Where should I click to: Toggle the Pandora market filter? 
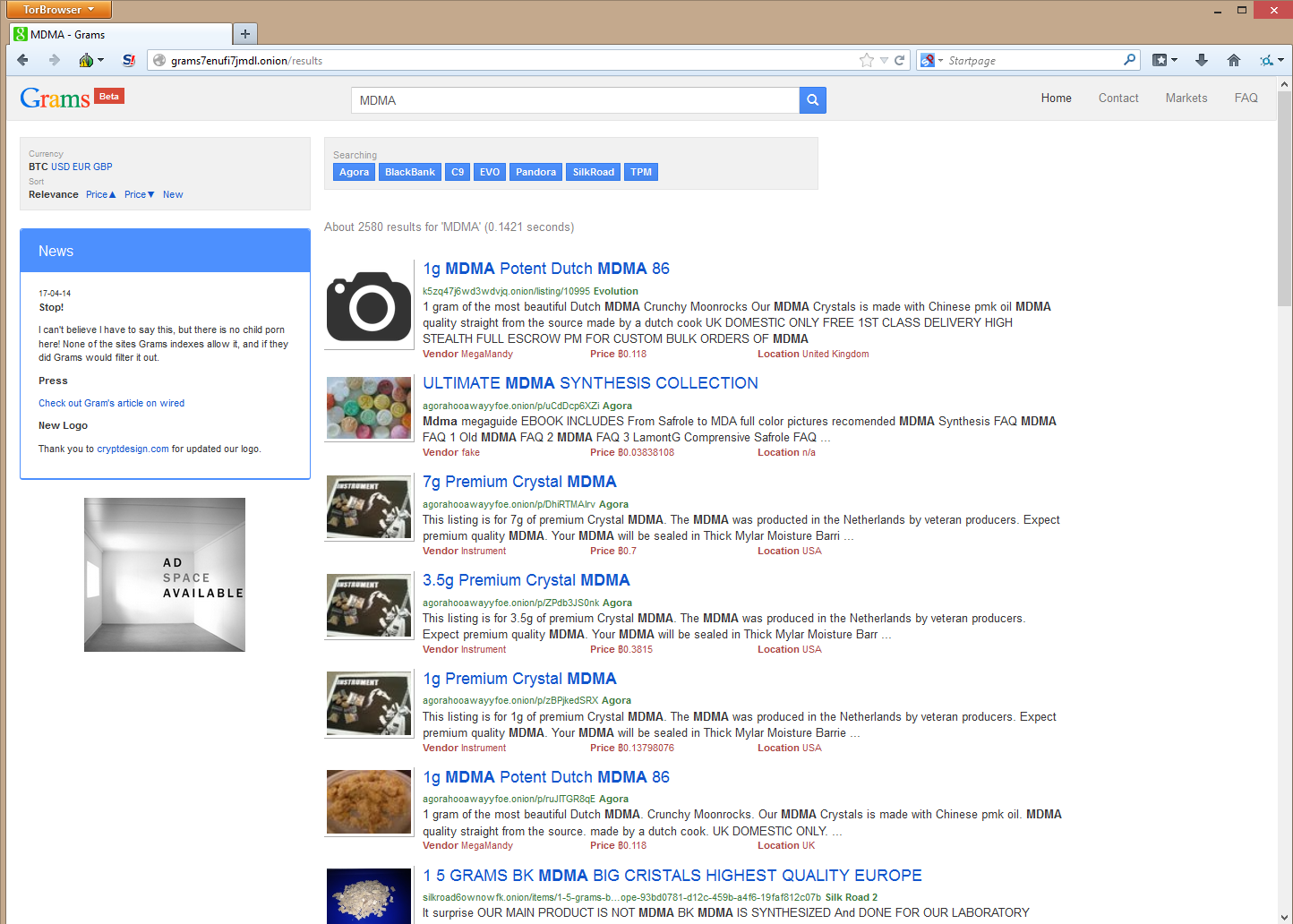(535, 172)
